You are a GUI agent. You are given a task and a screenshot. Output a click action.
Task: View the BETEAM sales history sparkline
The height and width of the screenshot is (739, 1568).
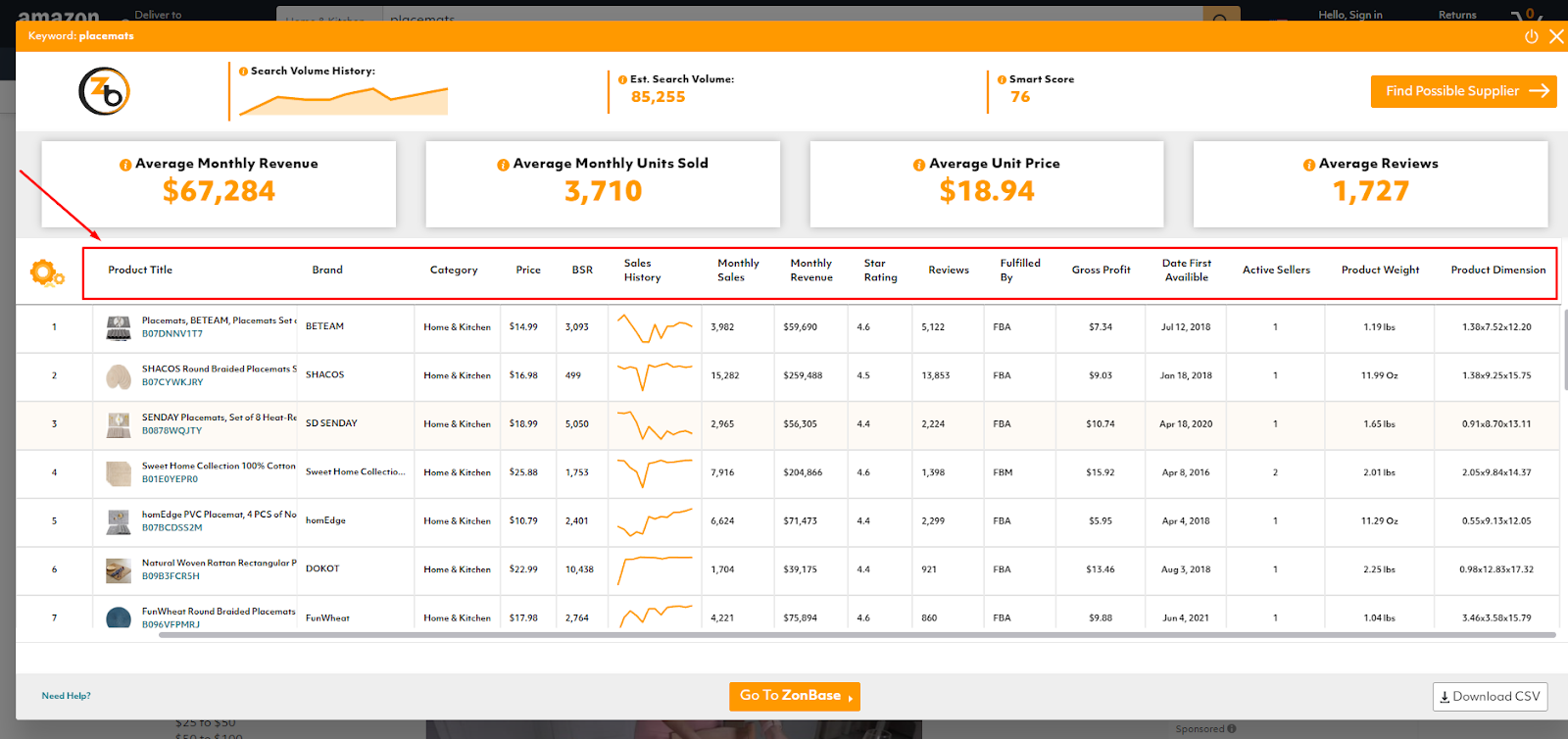(x=655, y=327)
